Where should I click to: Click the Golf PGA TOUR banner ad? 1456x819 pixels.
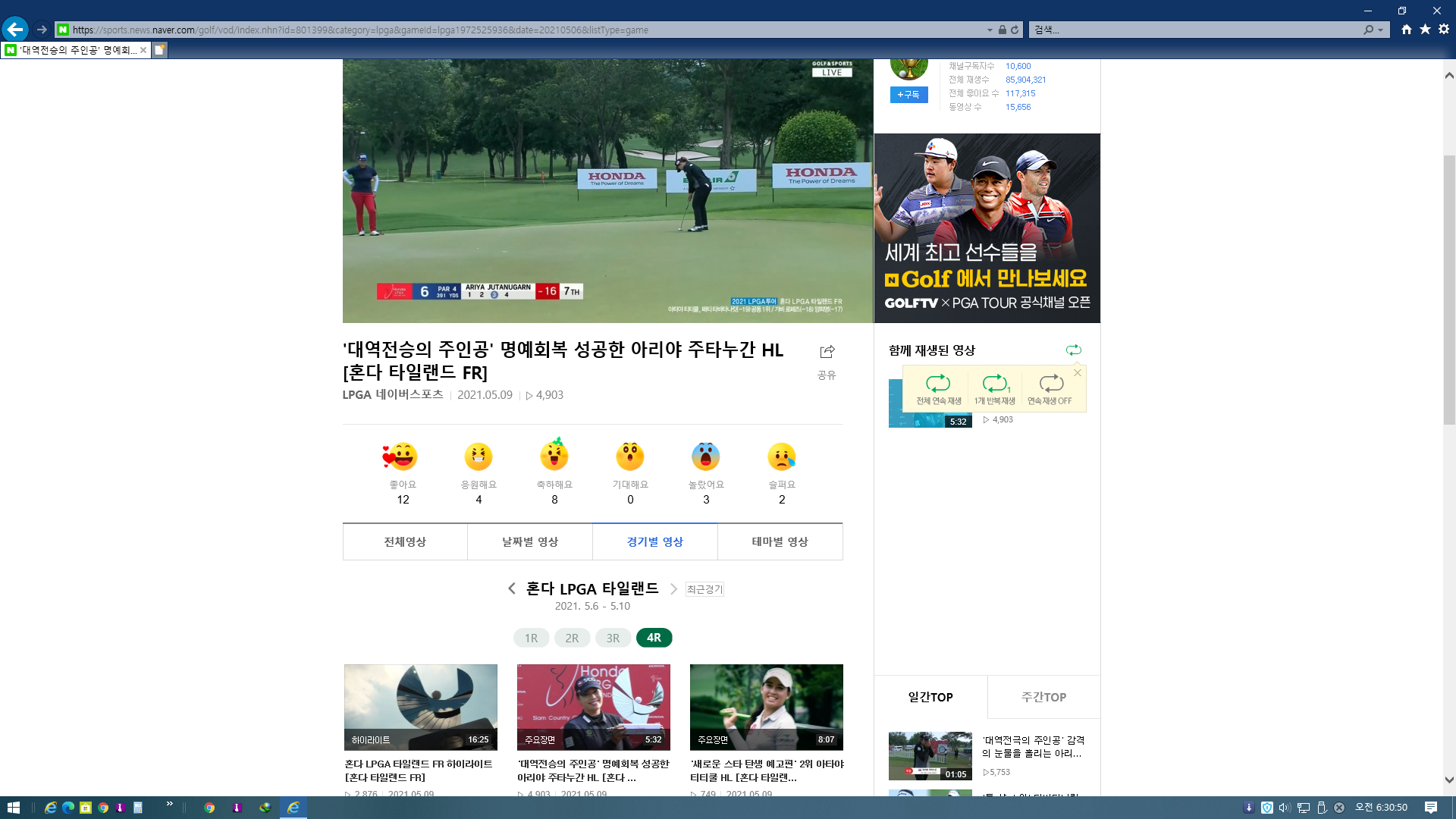pyautogui.click(x=987, y=228)
